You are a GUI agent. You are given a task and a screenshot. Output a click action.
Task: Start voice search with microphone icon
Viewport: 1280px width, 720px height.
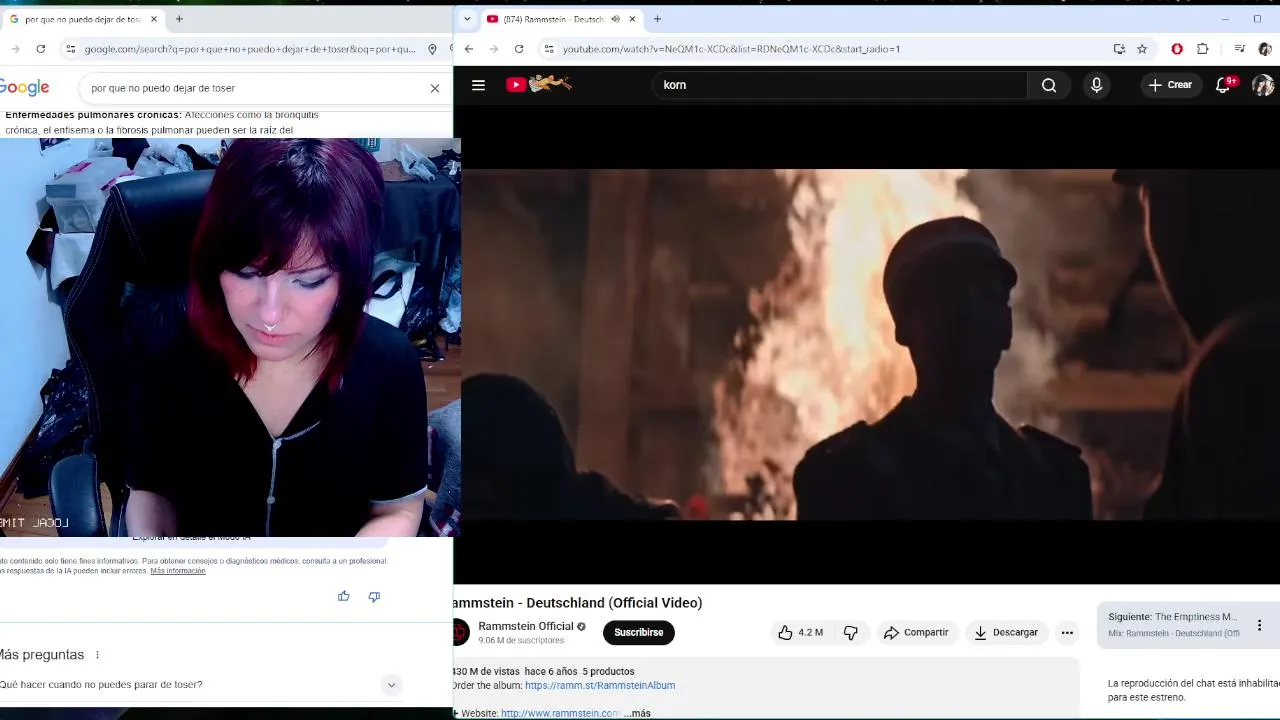point(1096,85)
